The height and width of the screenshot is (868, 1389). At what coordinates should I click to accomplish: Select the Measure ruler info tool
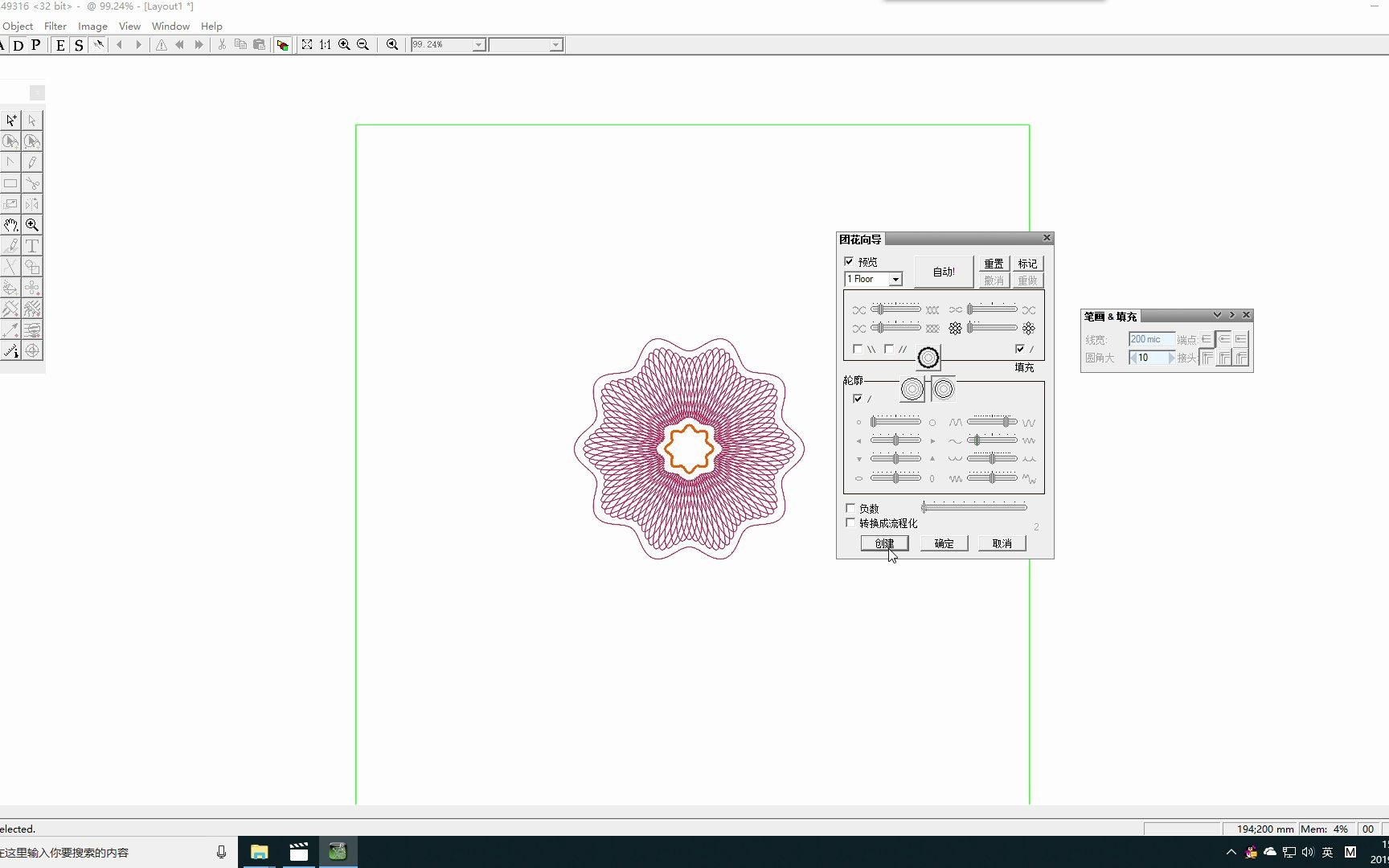tap(11, 350)
